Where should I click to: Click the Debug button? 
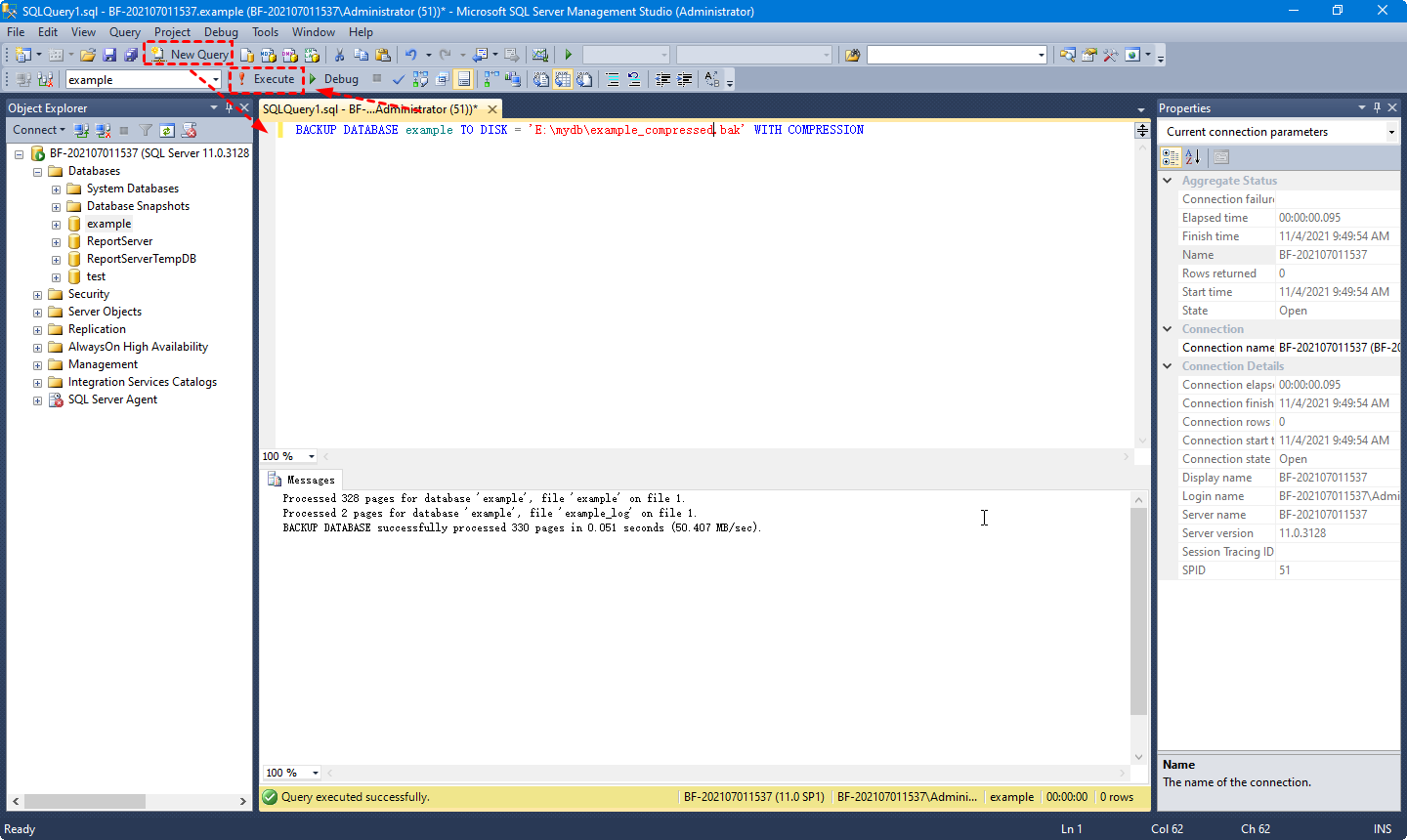(x=334, y=79)
